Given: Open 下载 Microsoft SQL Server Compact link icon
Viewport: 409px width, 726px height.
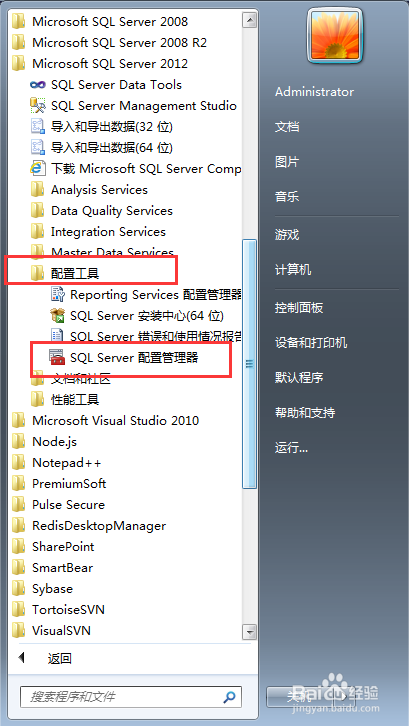Looking at the screenshot, I should (x=37, y=169).
